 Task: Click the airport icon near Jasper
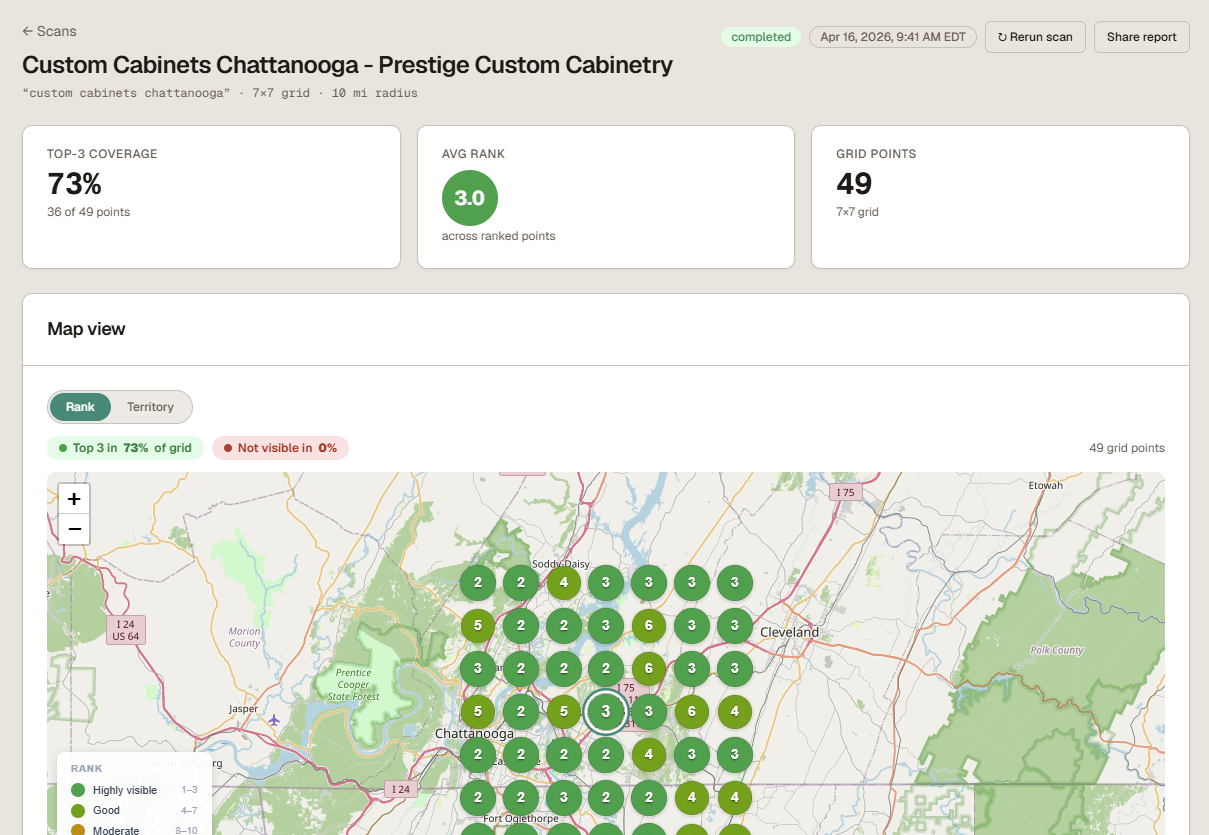(274, 719)
